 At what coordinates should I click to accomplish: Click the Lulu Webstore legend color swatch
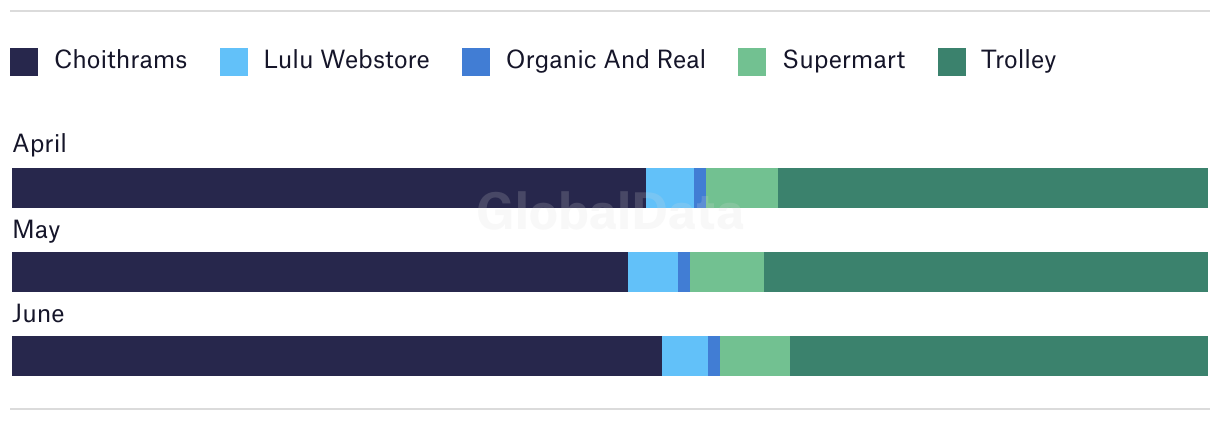click(234, 62)
